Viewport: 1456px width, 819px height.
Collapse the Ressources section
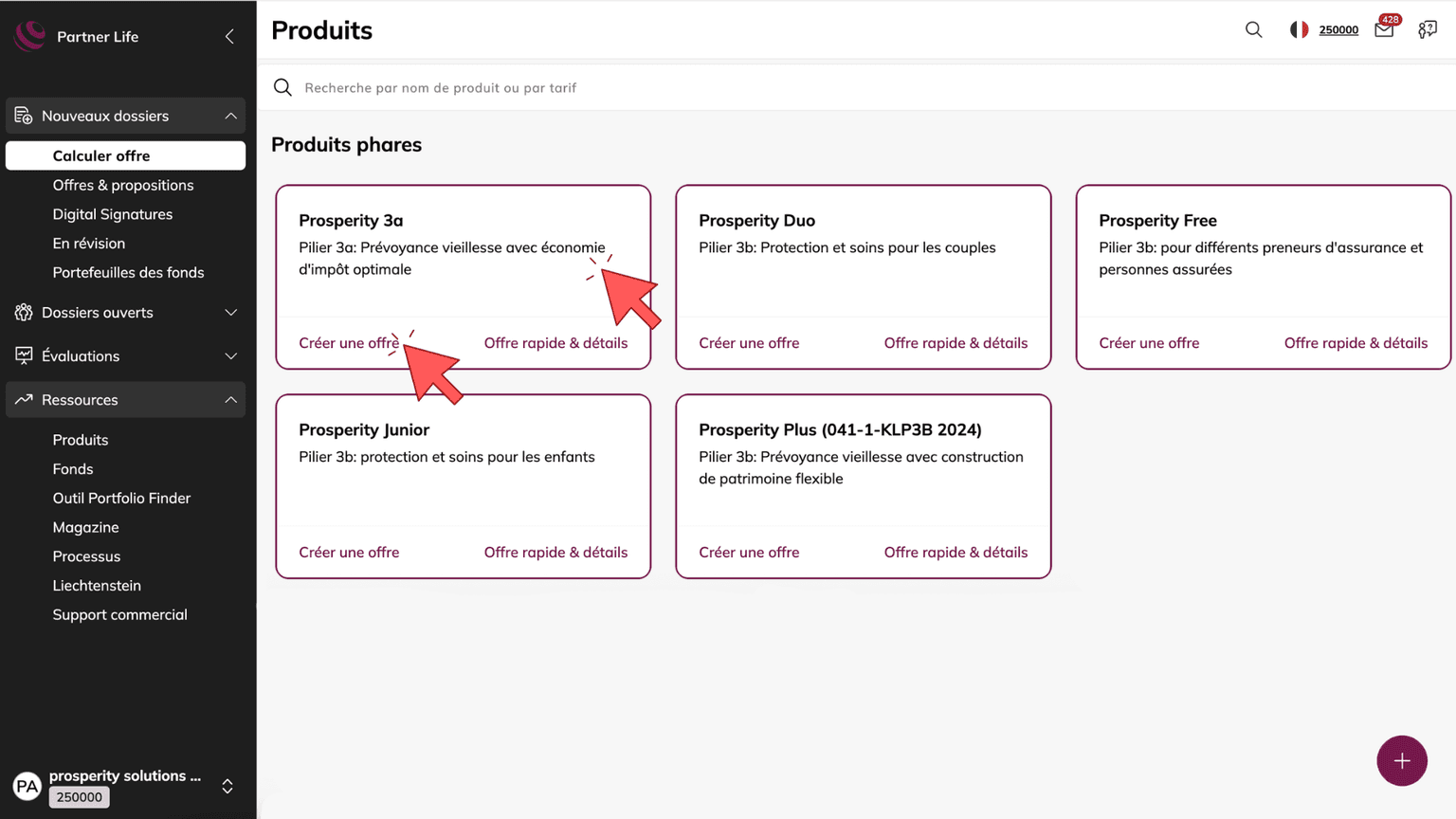pyautogui.click(x=230, y=400)
